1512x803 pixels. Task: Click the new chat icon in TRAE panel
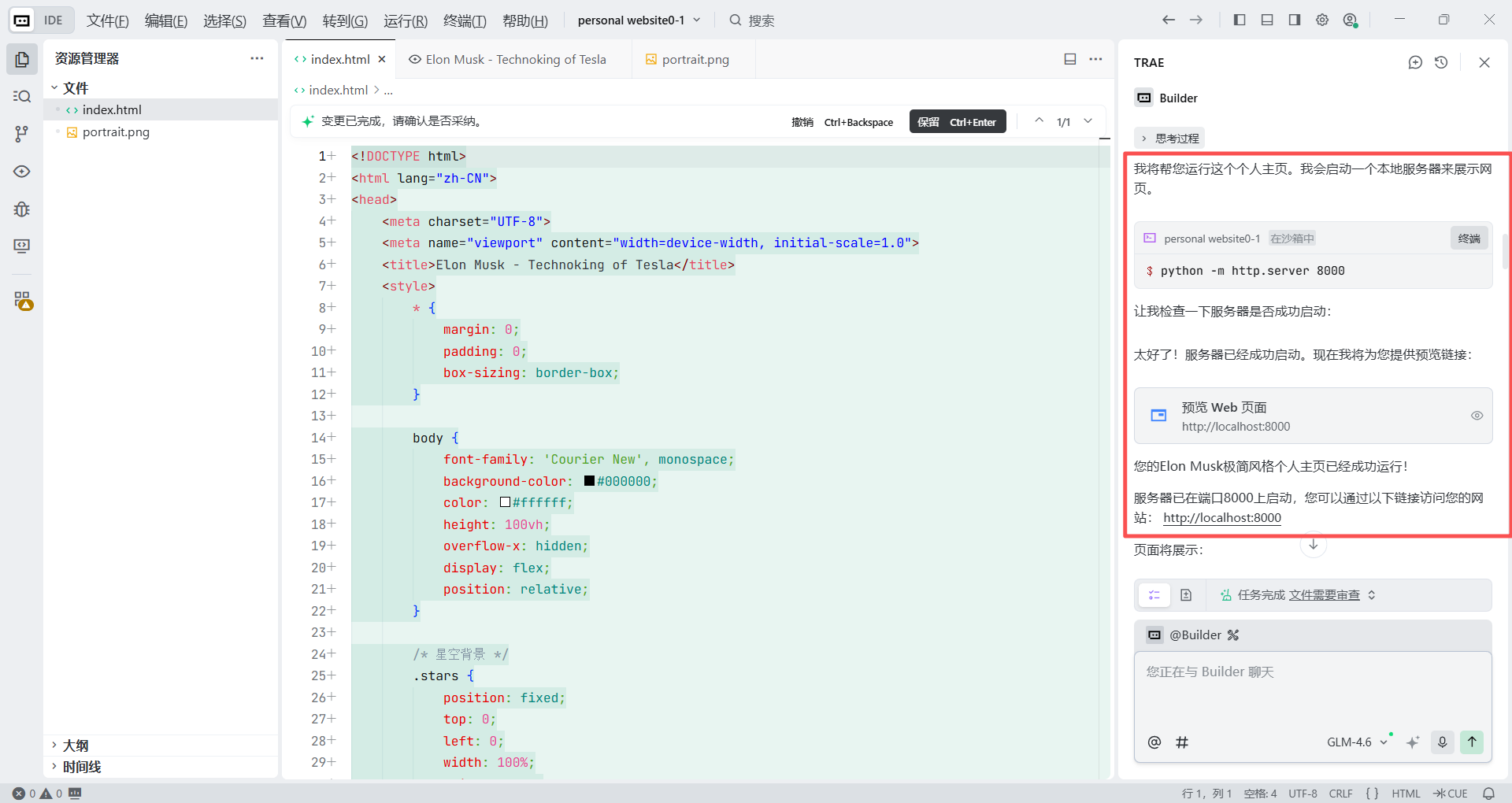[1415, 62]
